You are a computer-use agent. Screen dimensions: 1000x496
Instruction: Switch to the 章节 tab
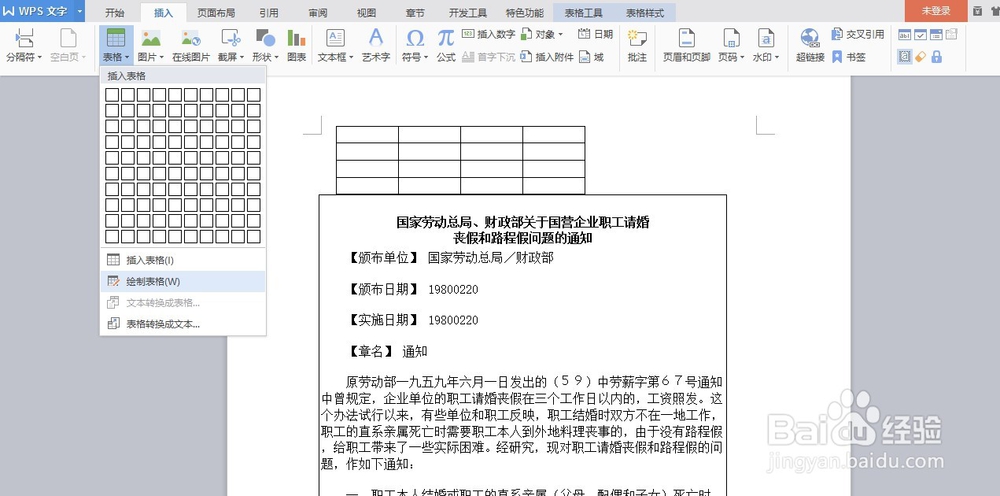415,13
